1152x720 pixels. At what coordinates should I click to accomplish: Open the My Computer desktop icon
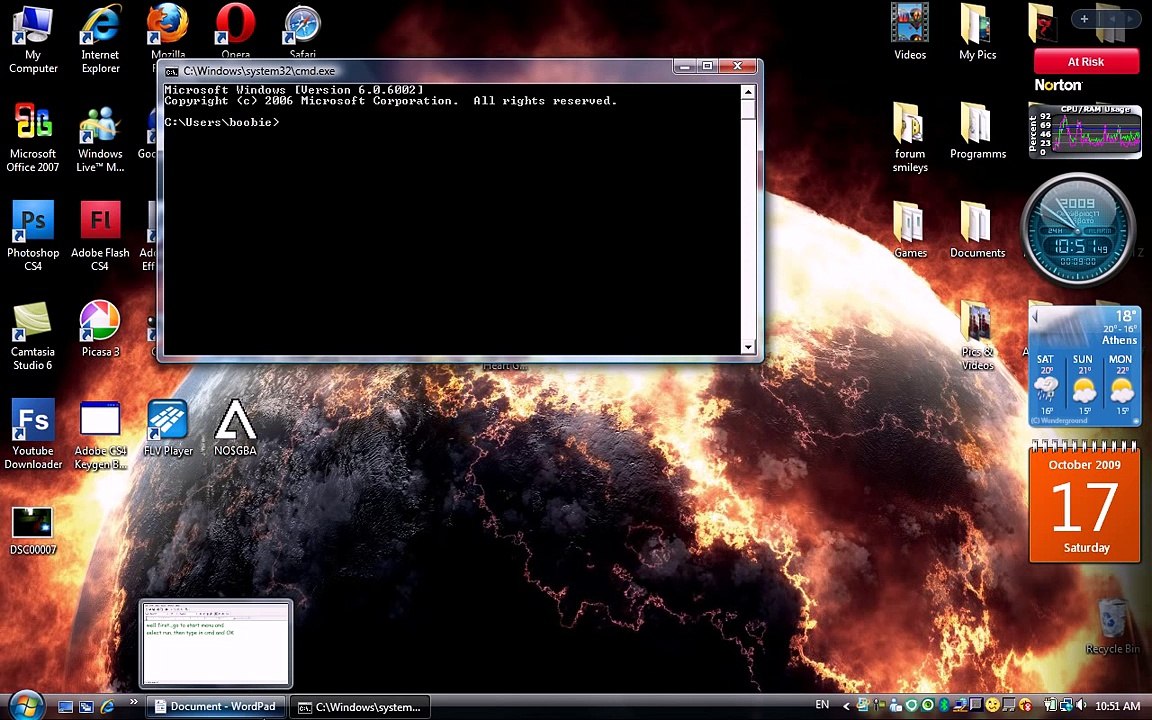click(x=32, y=38)
